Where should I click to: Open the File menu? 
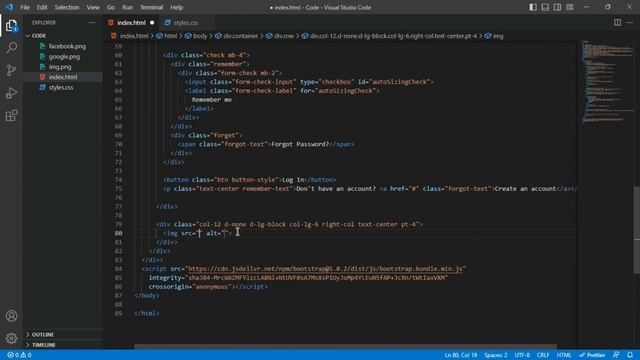(x=25, y=7)
